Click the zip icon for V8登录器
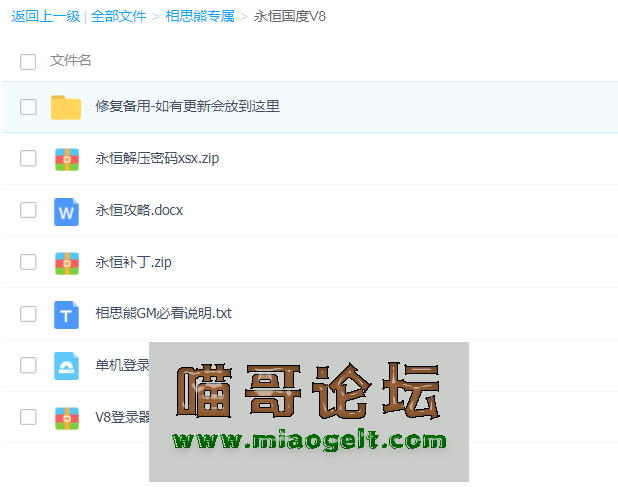 pos(66,417)
